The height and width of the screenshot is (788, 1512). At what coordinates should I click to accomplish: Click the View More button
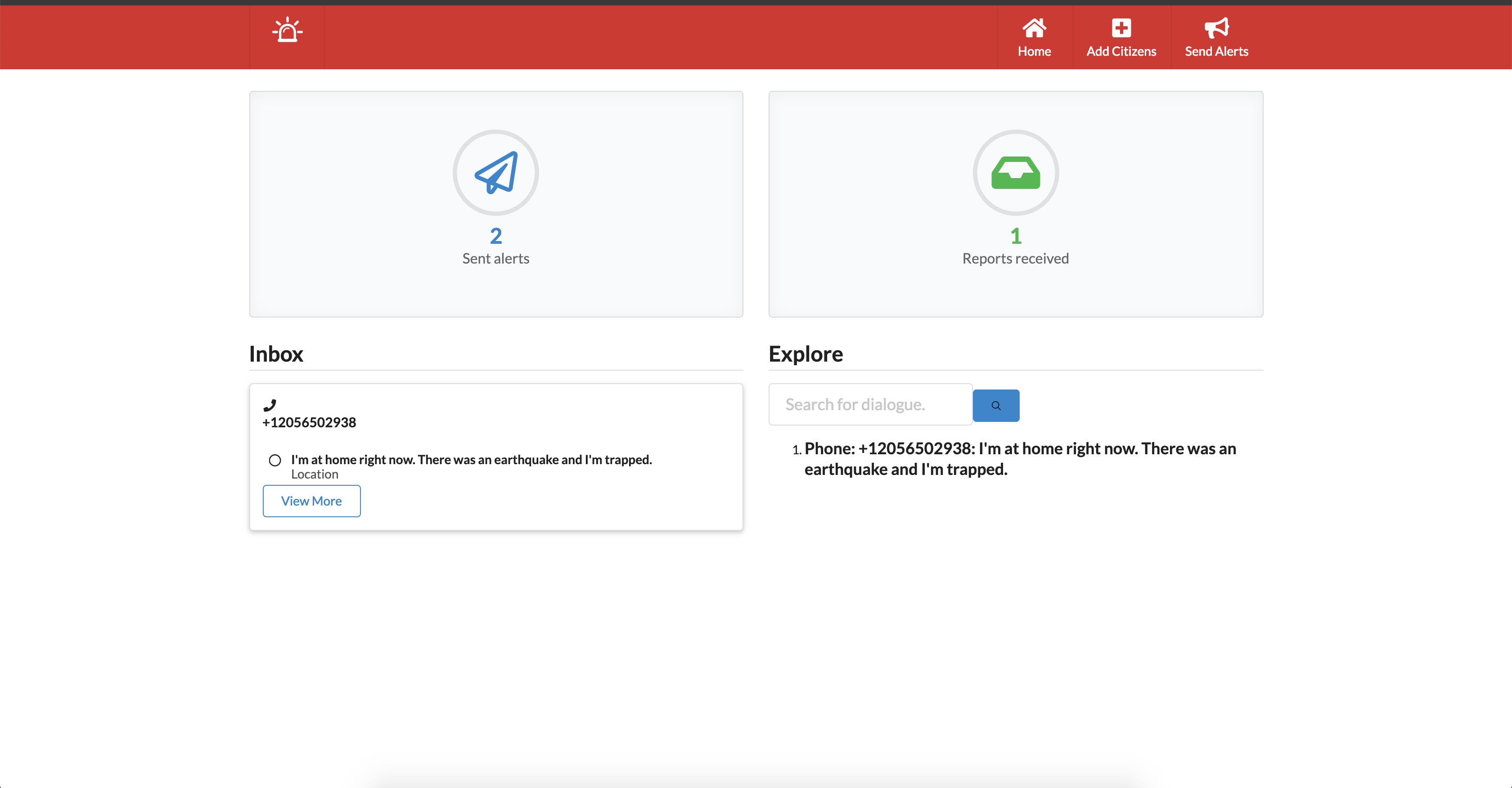pos(311,501)
